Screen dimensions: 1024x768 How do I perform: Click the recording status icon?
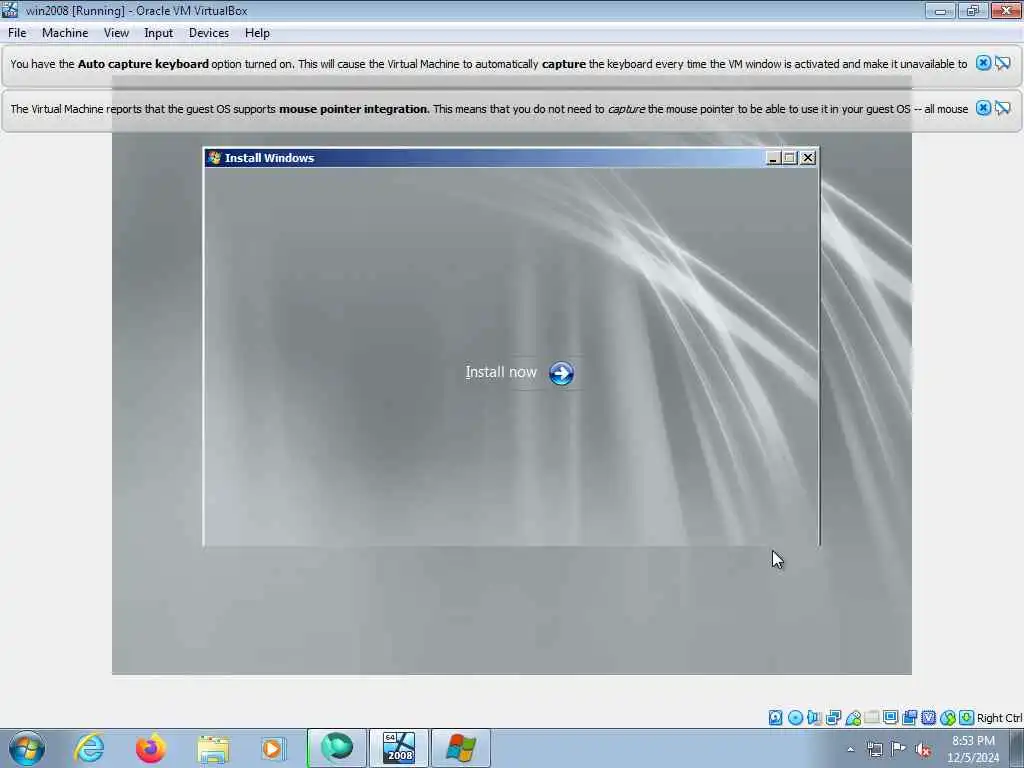909,718
